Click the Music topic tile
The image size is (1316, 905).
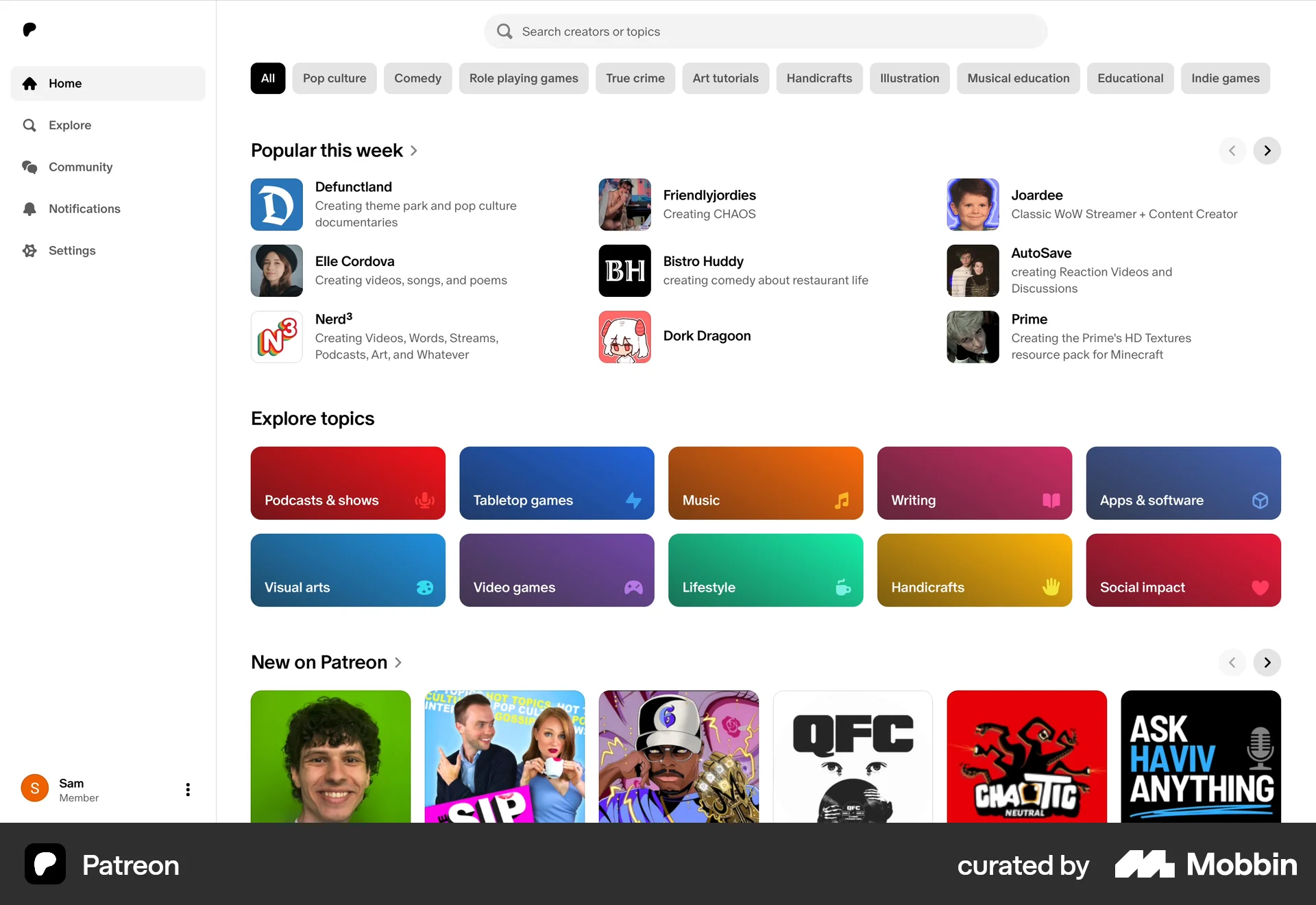point(766,483)
